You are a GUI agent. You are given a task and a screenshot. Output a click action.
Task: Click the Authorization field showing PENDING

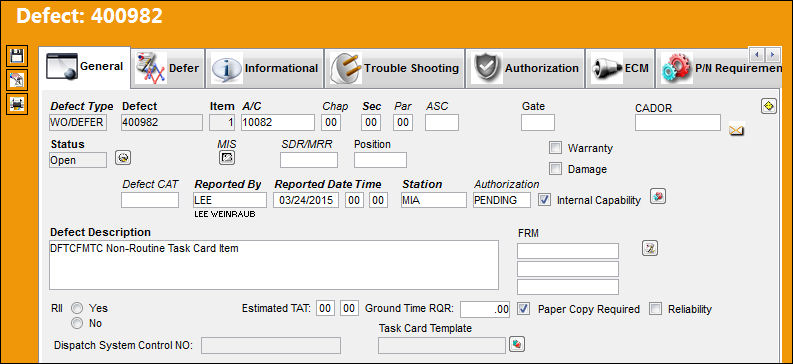point(502,200)
